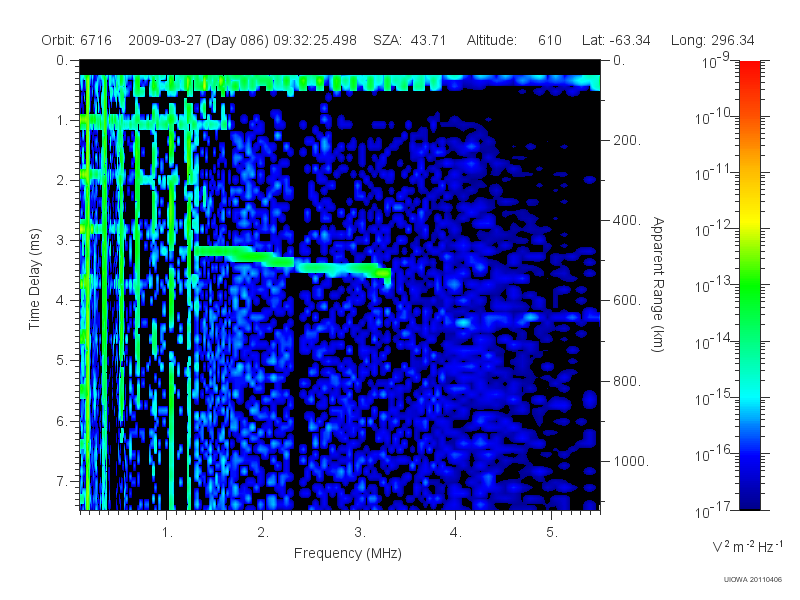This screenshot has height=600, width=800.
Task: Click the Frequency (MHz) axis label
Action: 347,554
